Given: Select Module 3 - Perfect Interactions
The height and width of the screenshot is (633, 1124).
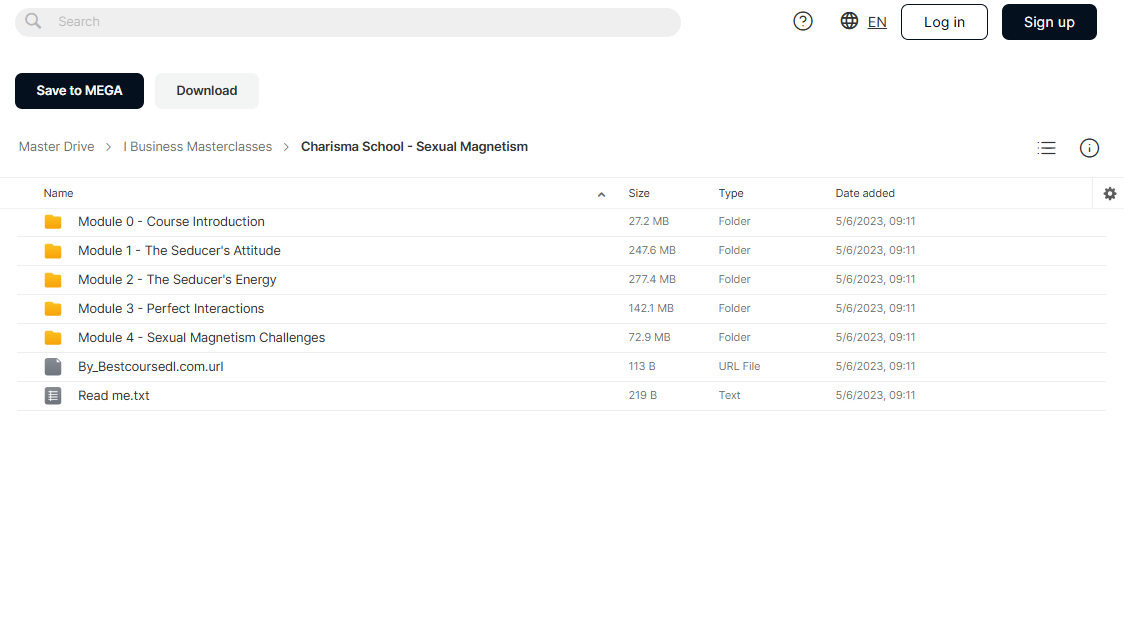Looking at the screenshot, I should 171,309.
